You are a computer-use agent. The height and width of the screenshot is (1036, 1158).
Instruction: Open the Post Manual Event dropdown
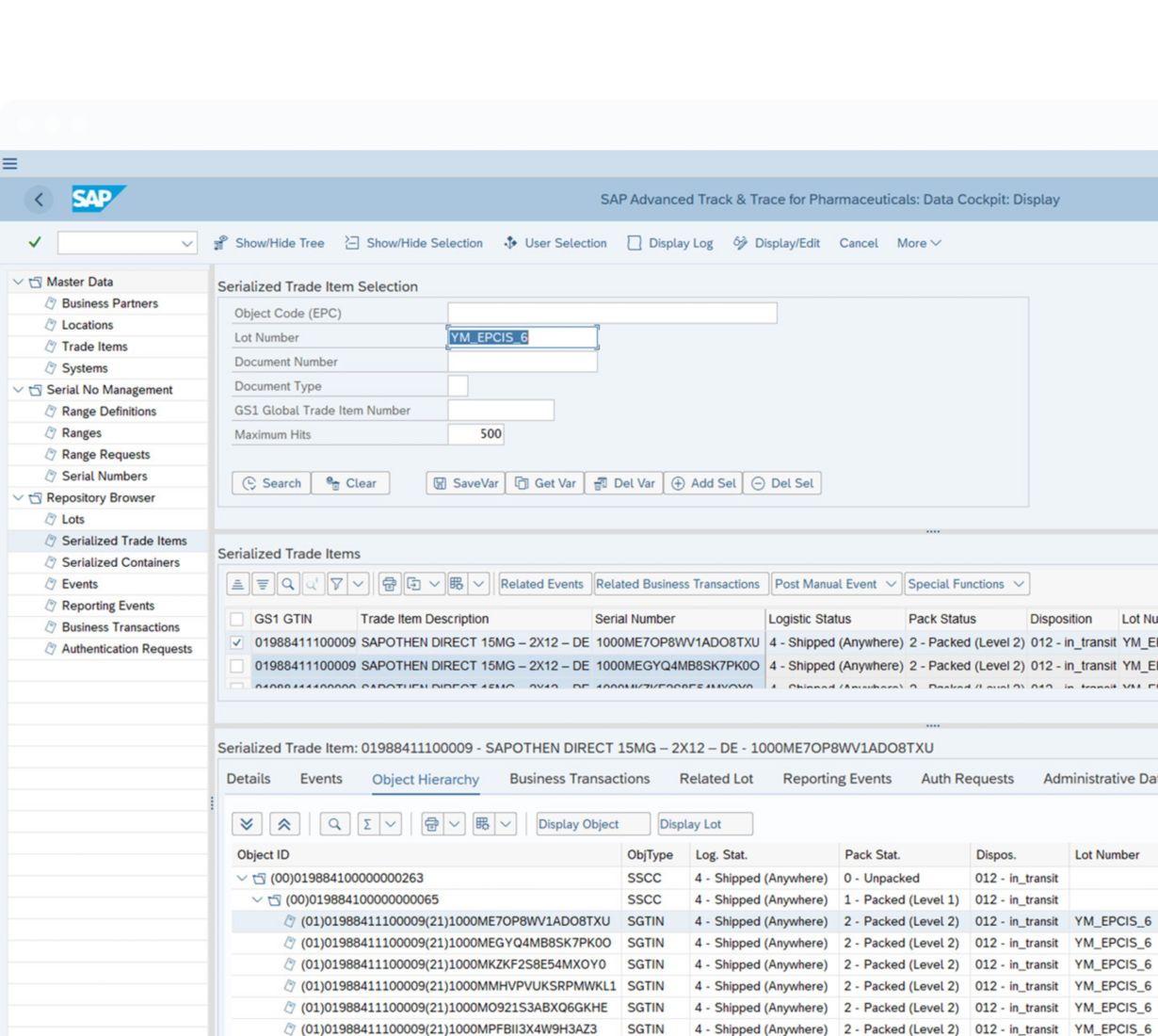835,584
